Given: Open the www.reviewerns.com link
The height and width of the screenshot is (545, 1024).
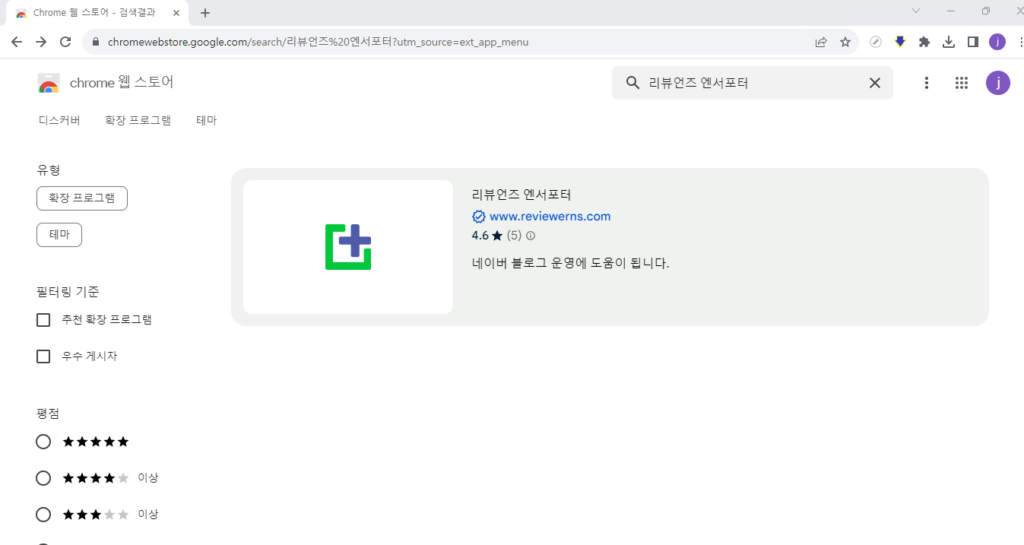Looking at the screenshot, I should tap(550, 217).
